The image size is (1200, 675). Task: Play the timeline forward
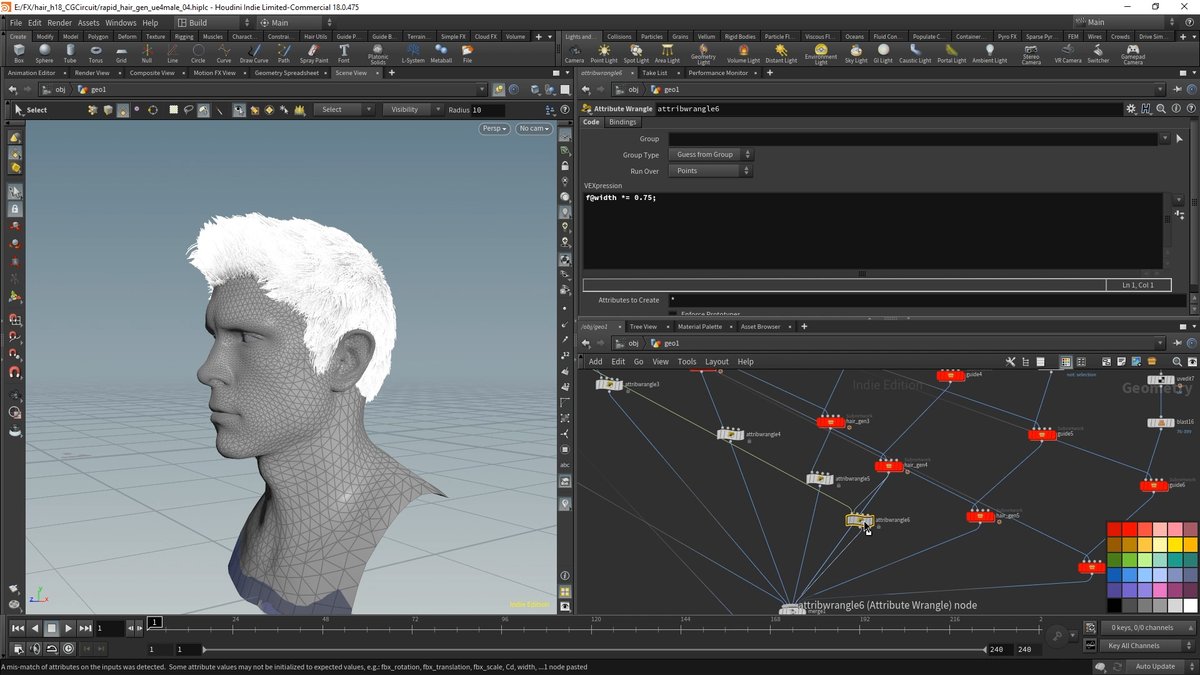click(68, 628)
